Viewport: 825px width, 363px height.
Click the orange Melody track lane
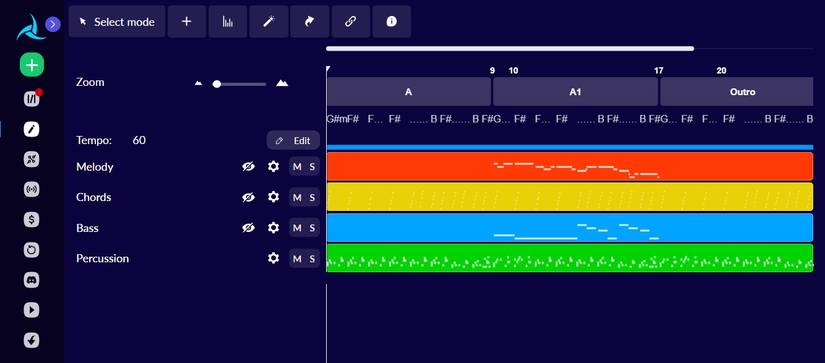click(x=570, y=166)
